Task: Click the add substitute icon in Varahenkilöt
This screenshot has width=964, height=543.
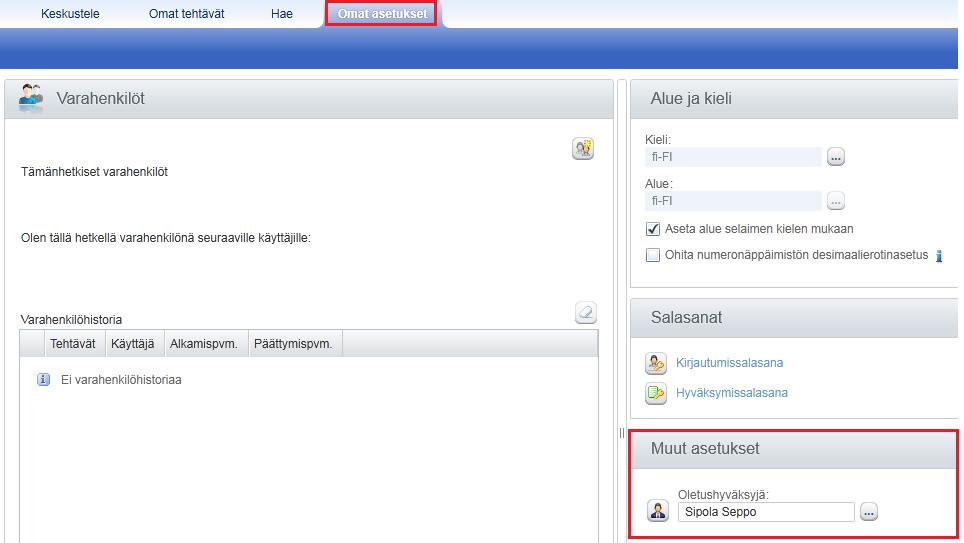Action: (583, 149)
